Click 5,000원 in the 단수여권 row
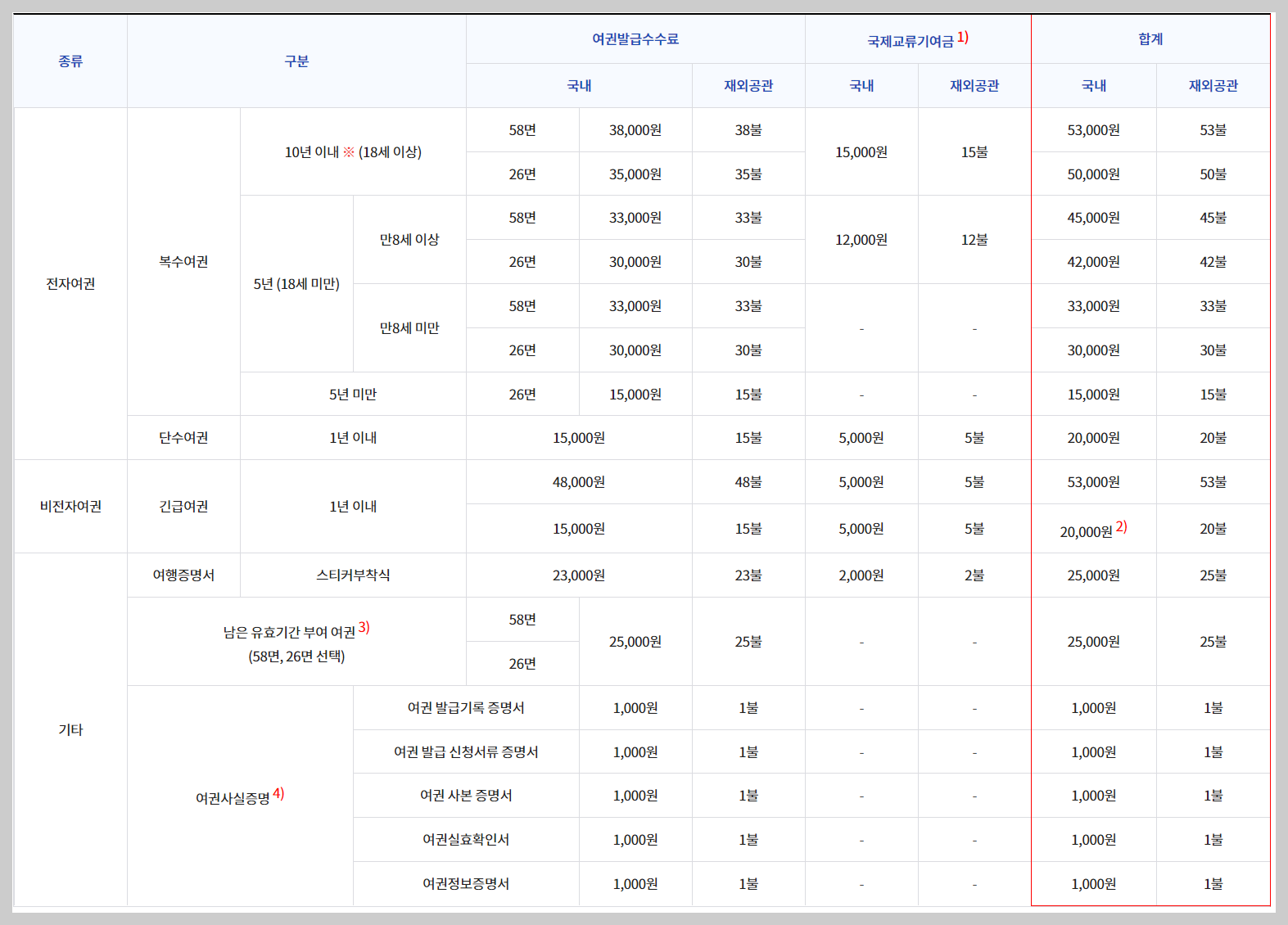Screen dimensions: 1288x925 click(x=861, y=438)
